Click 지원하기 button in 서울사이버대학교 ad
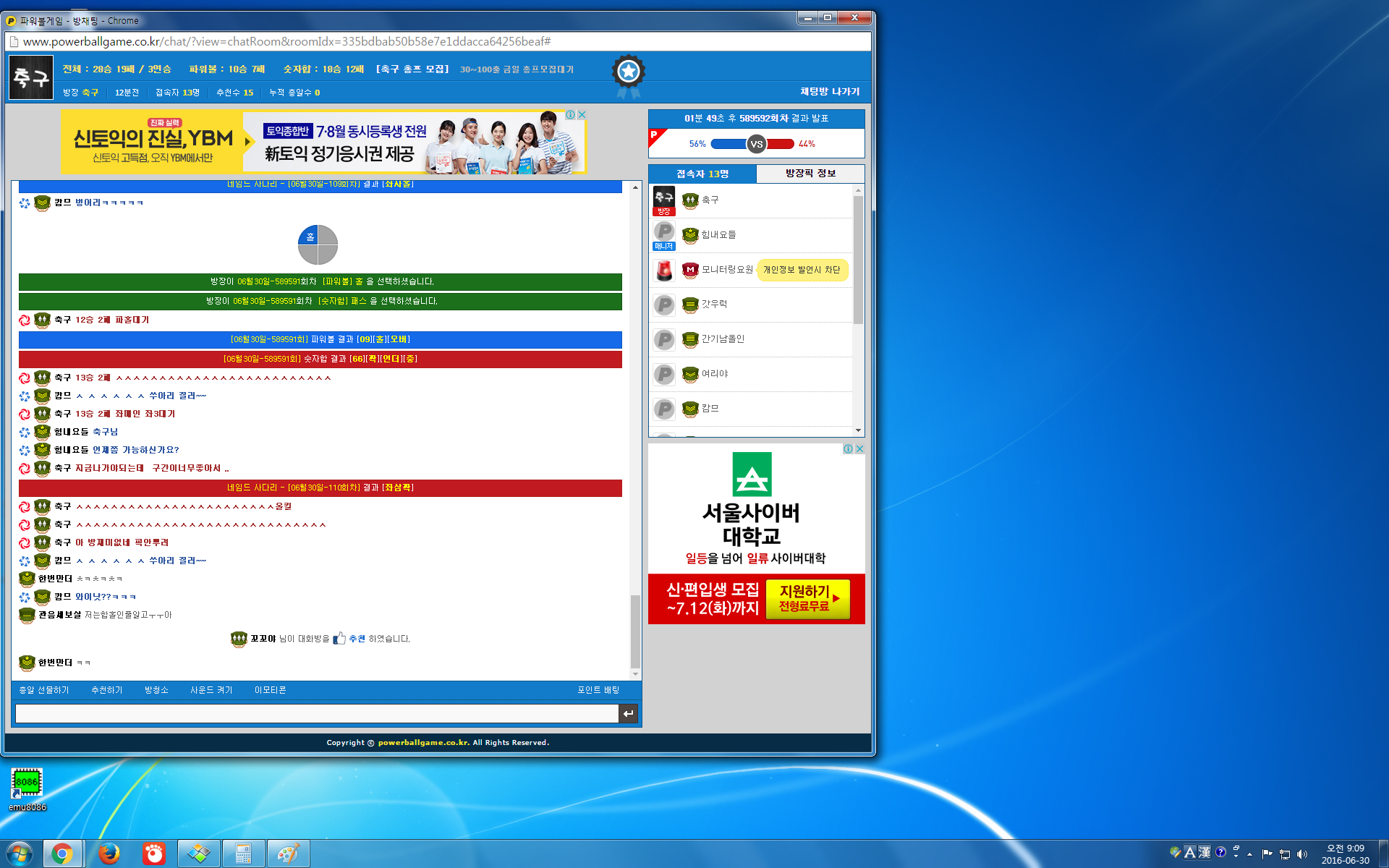Screen dimensions: 1389x868 click(807, 599)
